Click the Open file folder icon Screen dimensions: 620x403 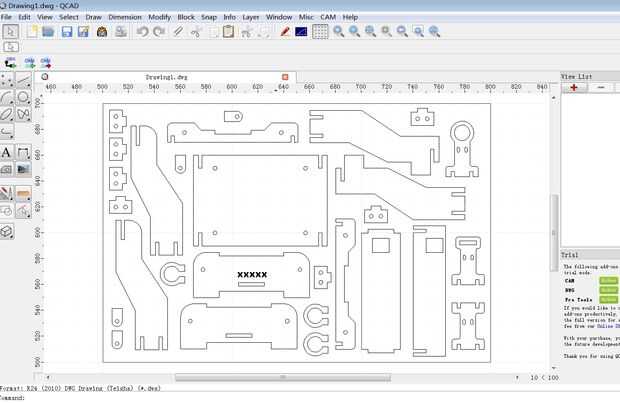tap(48, 32)
